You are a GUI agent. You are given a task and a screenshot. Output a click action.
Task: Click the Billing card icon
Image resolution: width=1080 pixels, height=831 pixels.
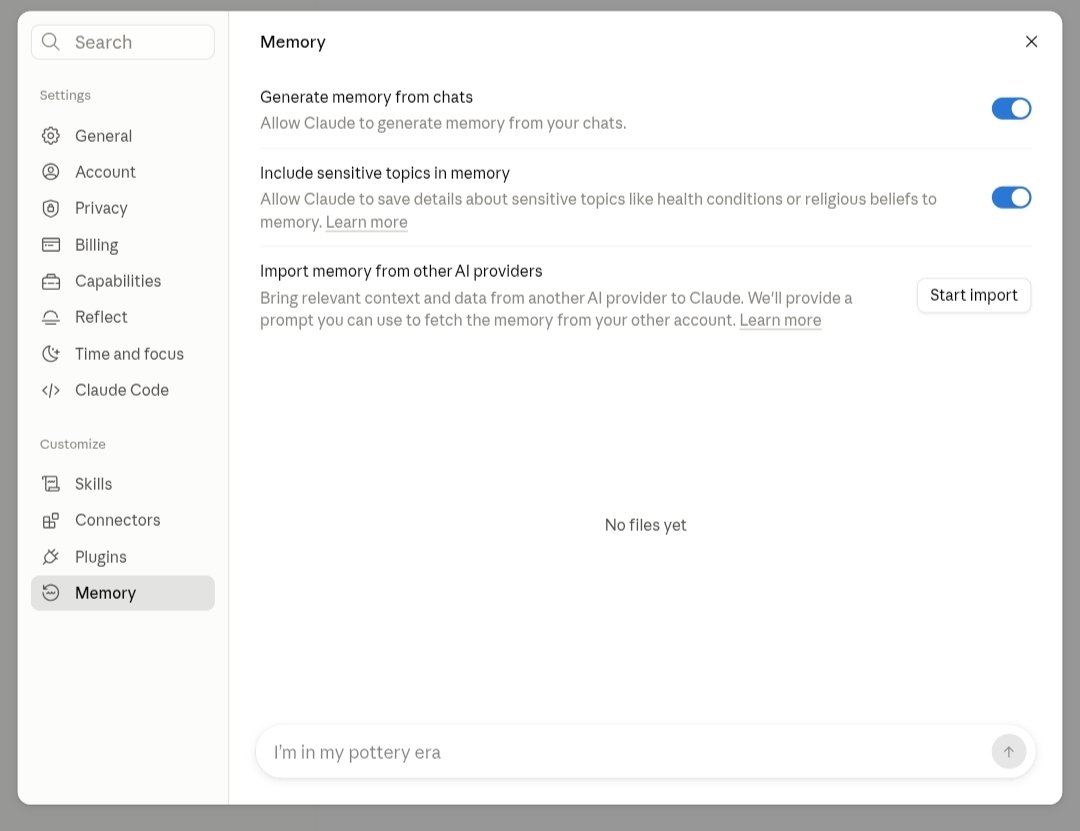coord(50,245)
